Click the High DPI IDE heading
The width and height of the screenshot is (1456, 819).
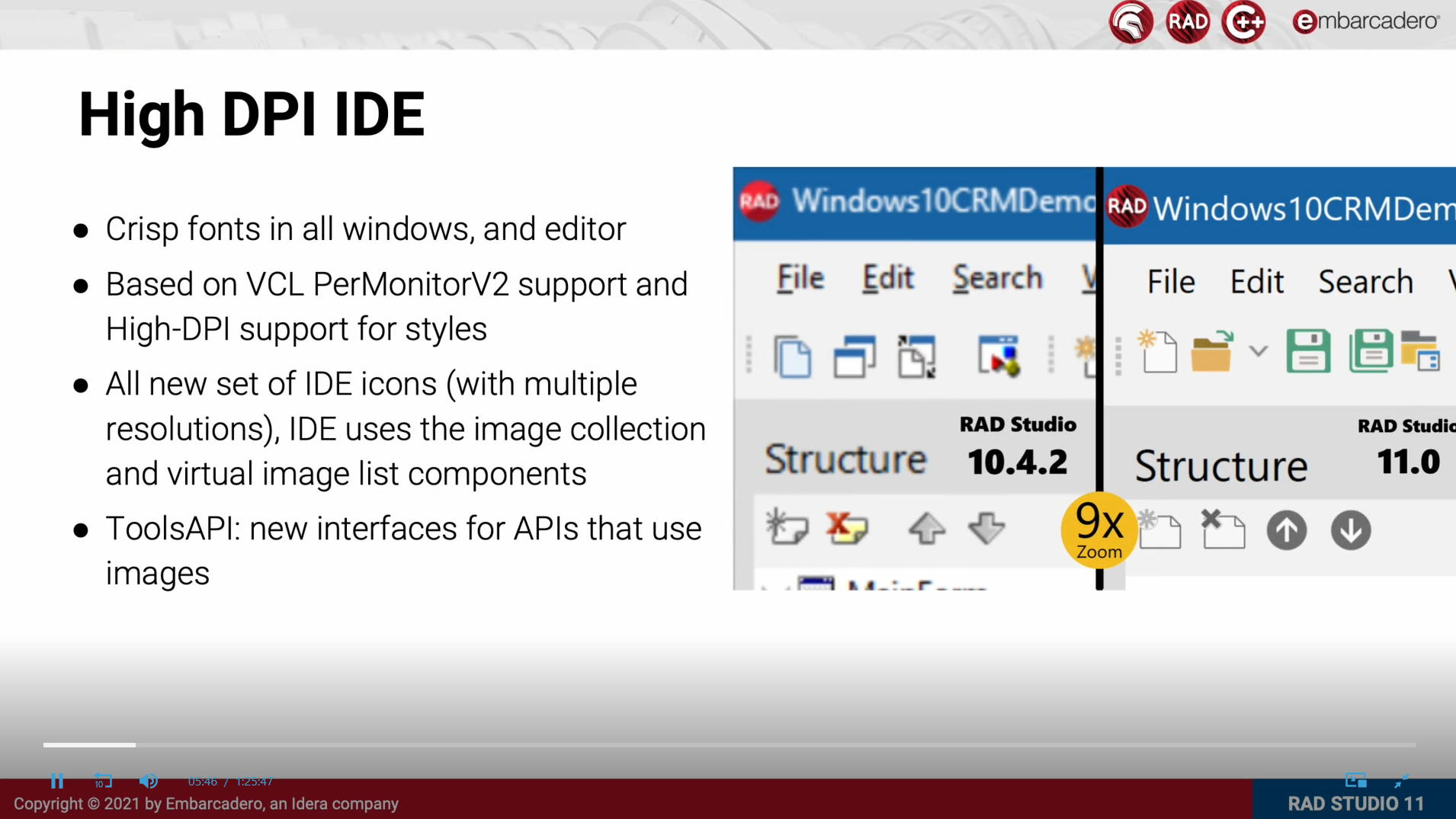click(x=252, y=114)
